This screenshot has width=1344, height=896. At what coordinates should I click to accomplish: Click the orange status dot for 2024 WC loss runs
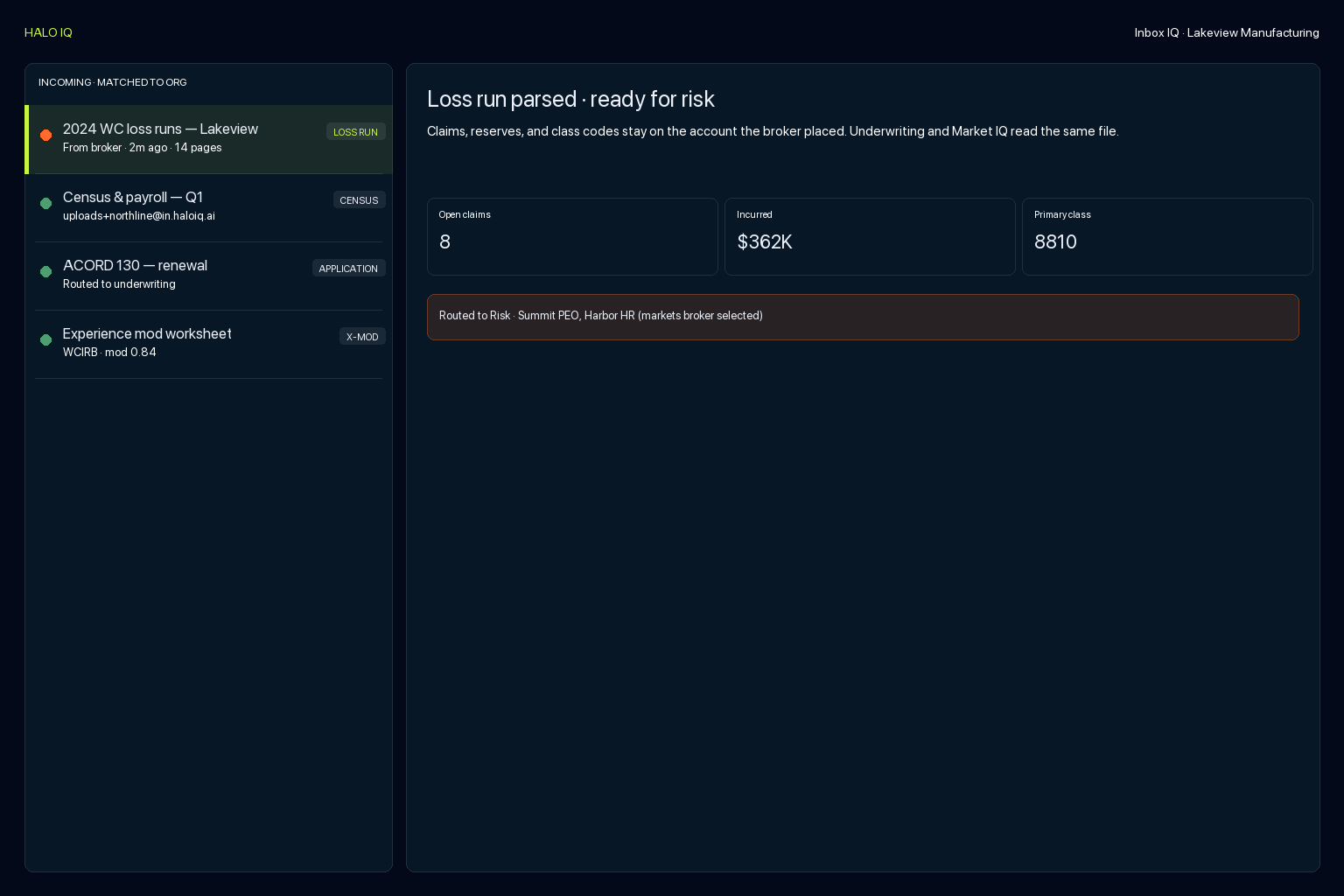[46, 135]
